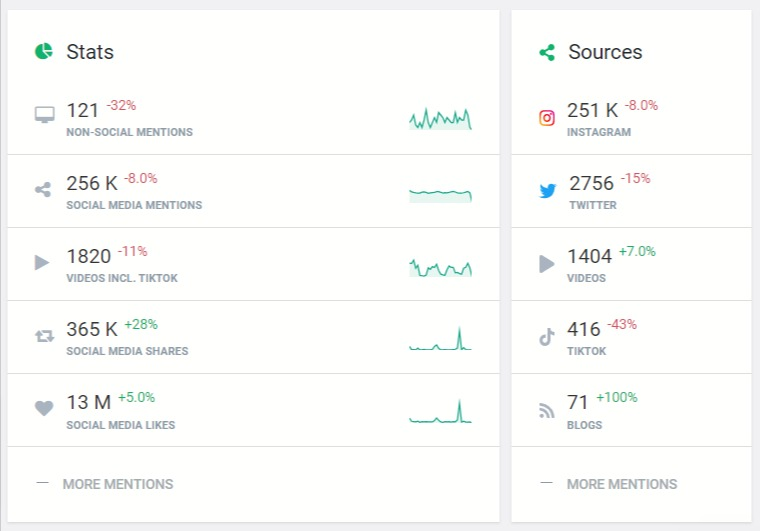
Task: Select the 256 K social mentions value
Action: coord(92,184)
